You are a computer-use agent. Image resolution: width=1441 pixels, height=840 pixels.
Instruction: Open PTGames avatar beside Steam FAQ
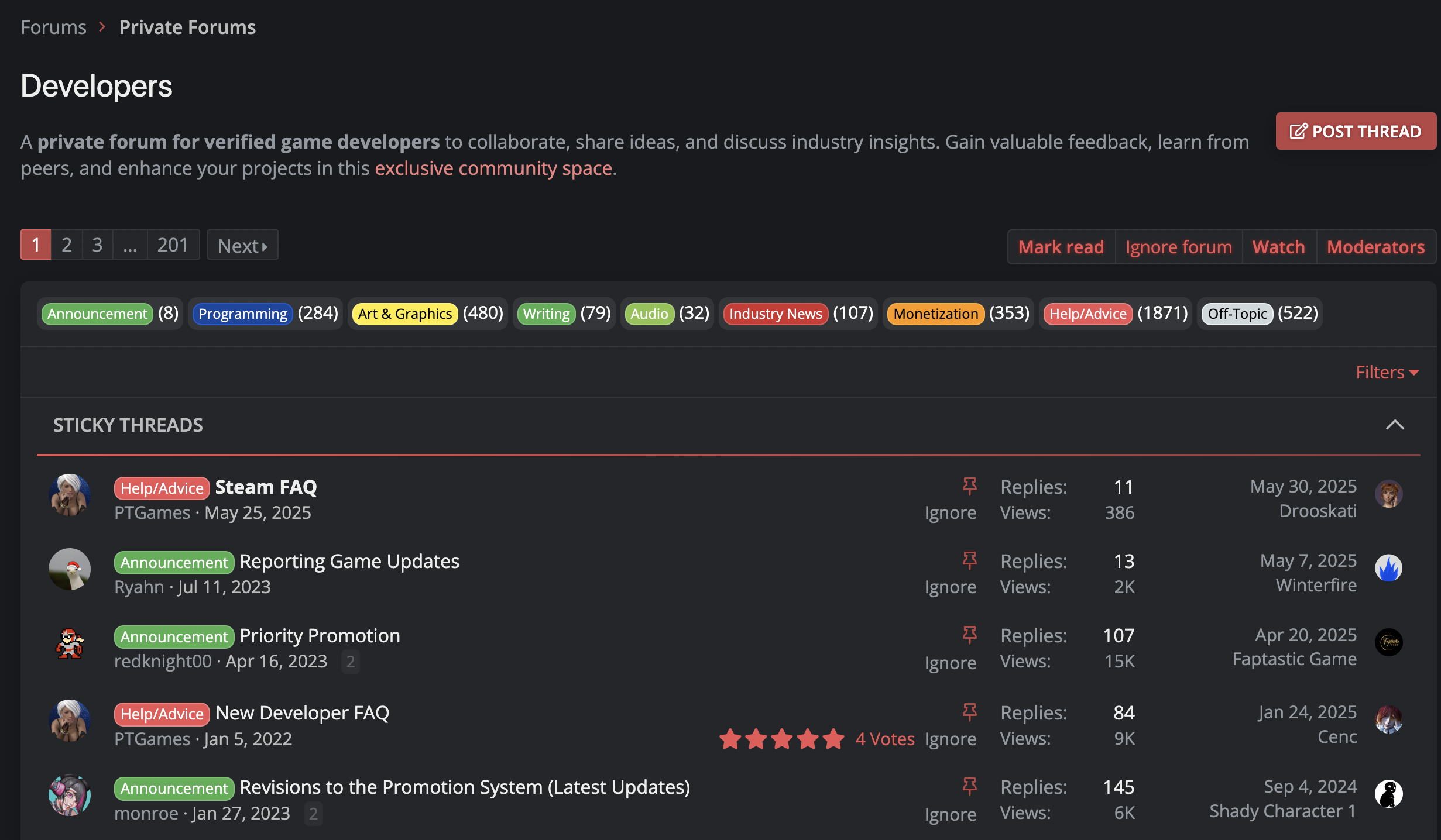click(x=70, y=495)
